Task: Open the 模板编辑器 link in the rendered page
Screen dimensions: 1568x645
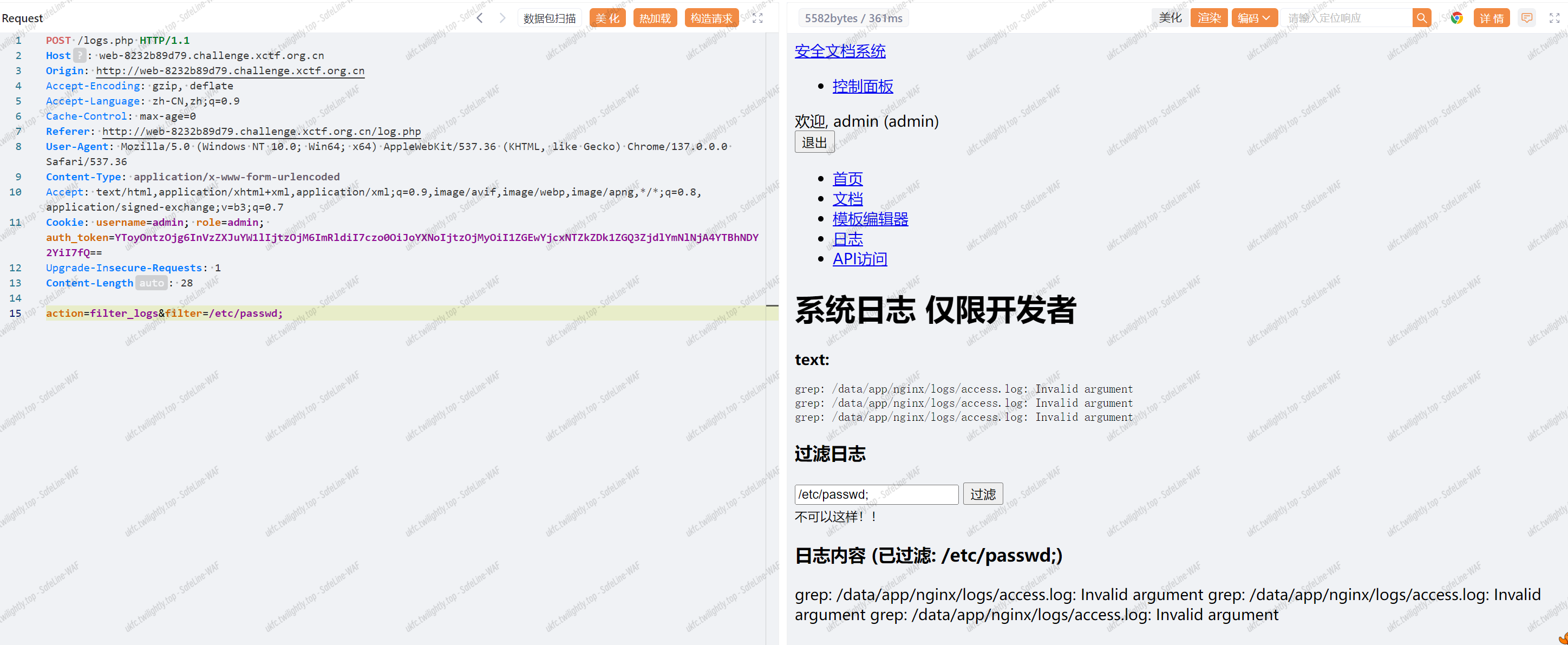Action: [870, 219]
